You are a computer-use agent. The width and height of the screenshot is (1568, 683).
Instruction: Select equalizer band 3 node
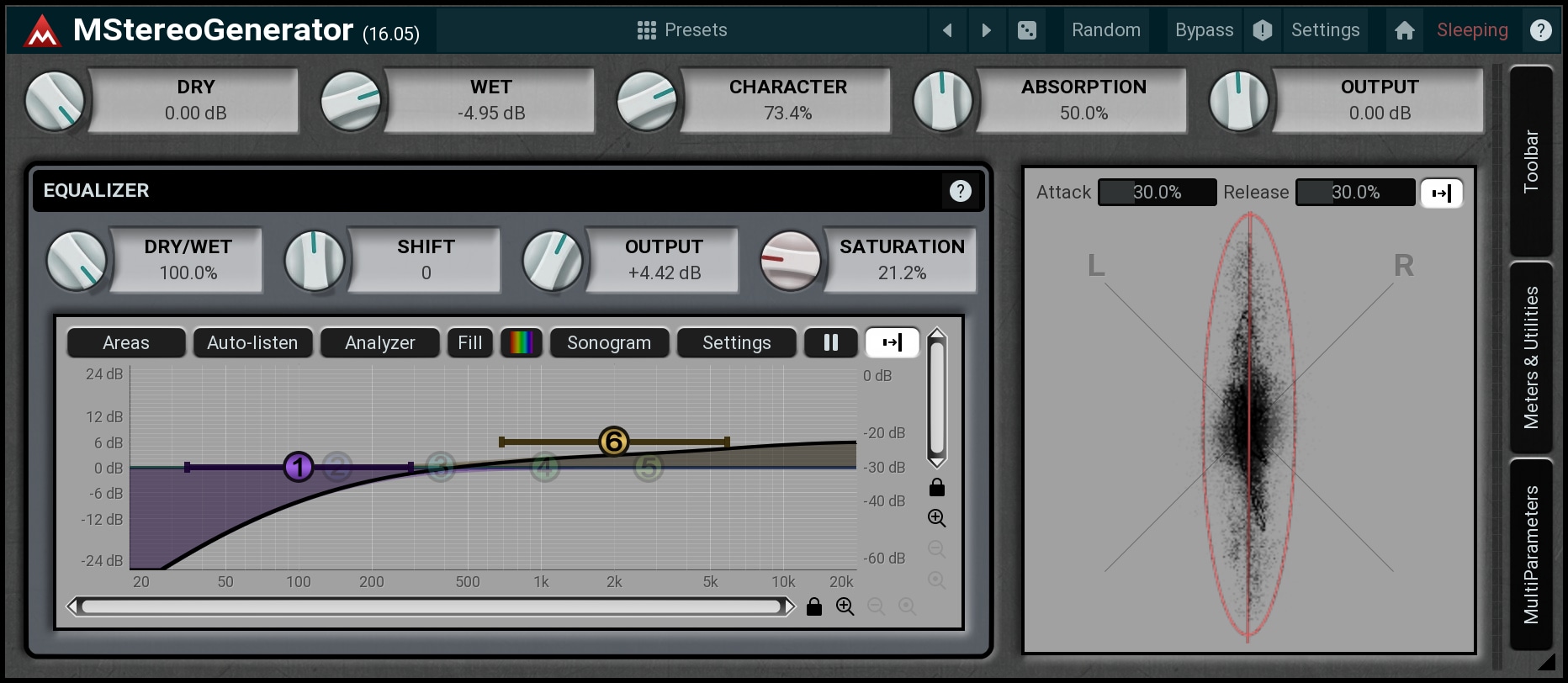tap(441, 467)
